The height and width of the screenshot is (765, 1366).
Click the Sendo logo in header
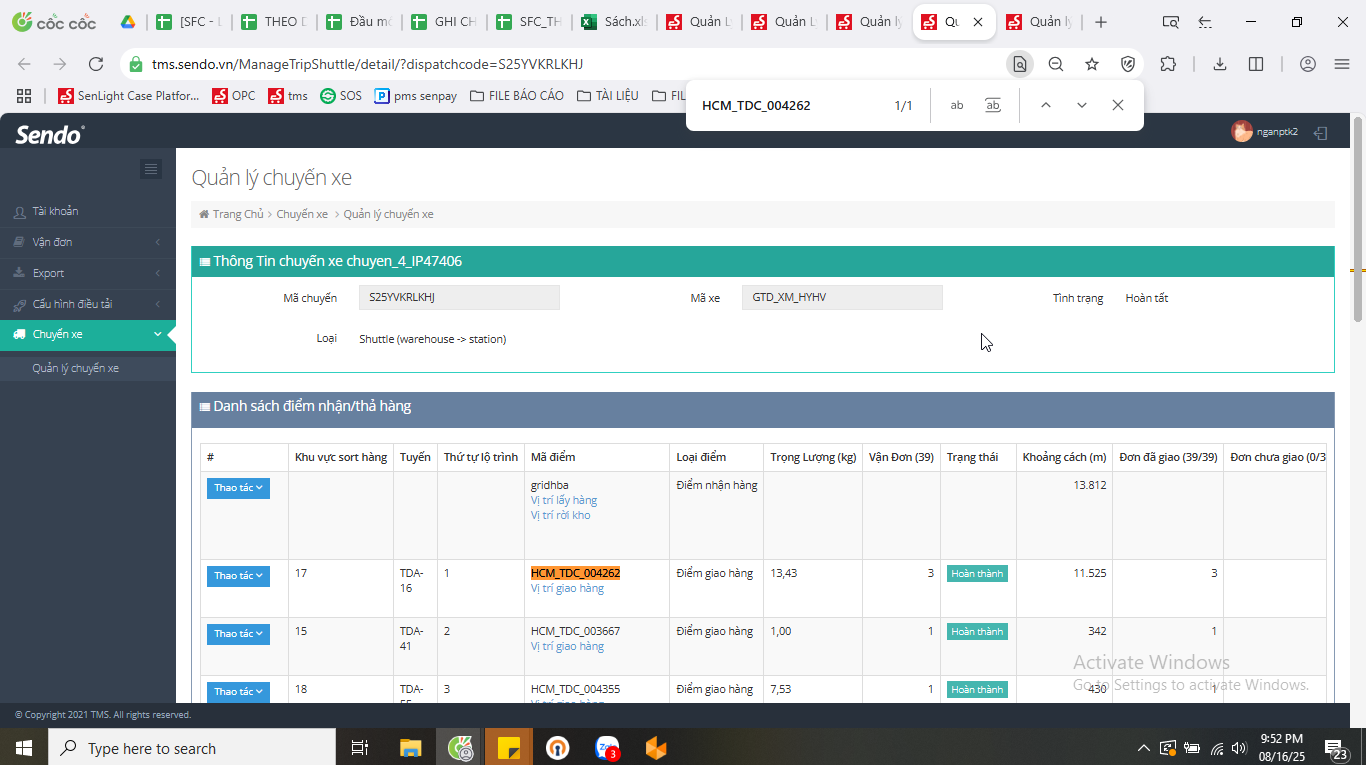(x=50, y=134)
